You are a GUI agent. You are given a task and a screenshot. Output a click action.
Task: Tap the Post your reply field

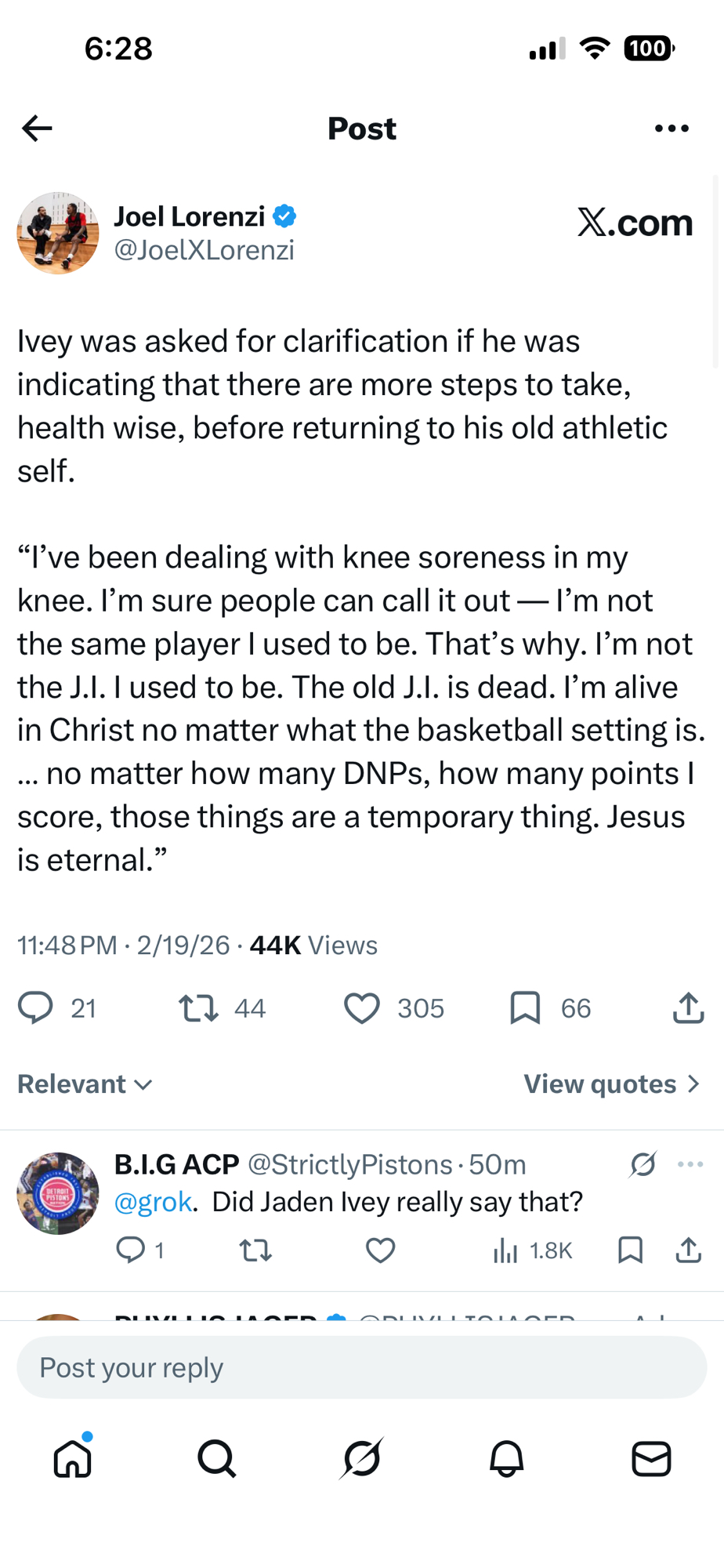(x=362, y=1367)
